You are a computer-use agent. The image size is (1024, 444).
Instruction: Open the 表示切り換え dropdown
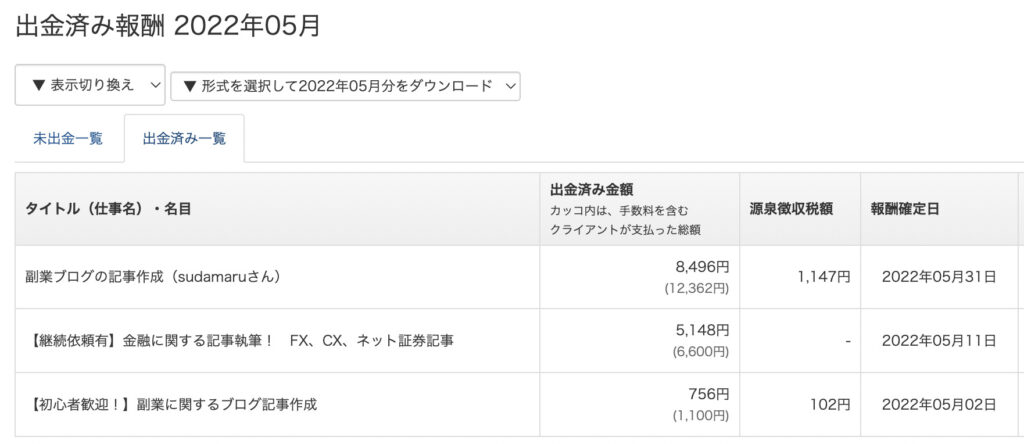pos(90,85)
